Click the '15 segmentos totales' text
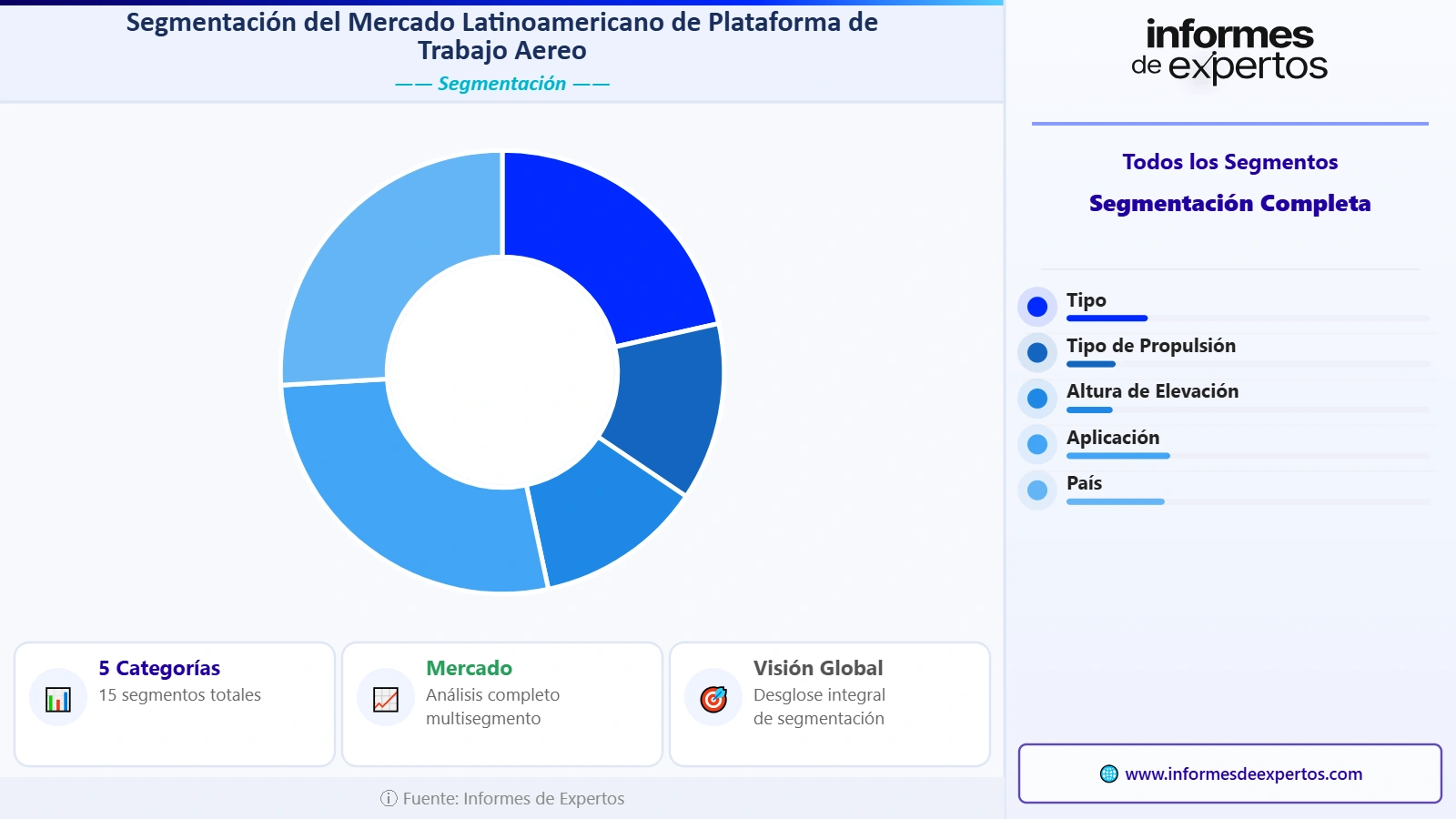Viewport: 1456px width, 819px height. point(179,695)
